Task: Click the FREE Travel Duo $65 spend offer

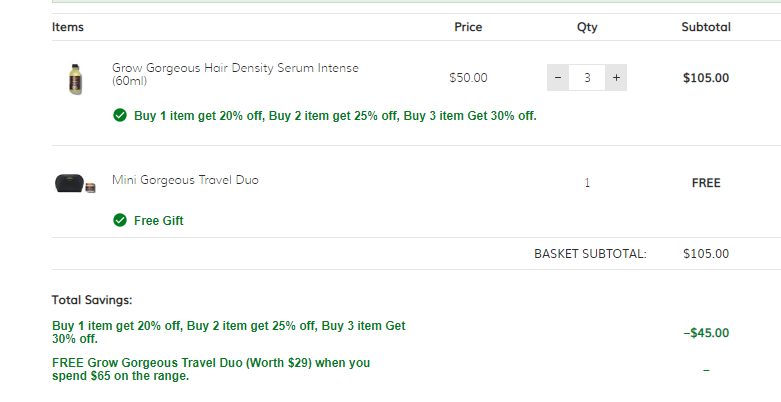Action: click(x=211, y=369)
